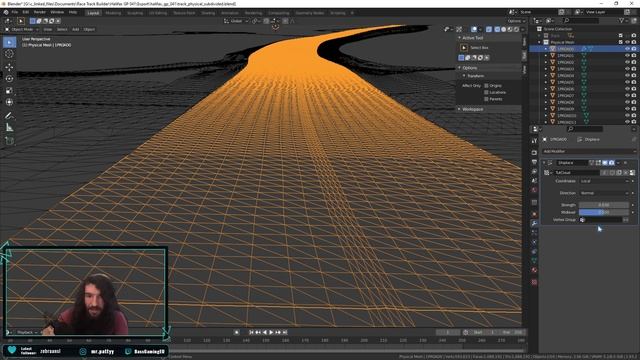Open the Add Modifier dropdown
Viewport: 640px width, 360px height.
click(589, 151)
